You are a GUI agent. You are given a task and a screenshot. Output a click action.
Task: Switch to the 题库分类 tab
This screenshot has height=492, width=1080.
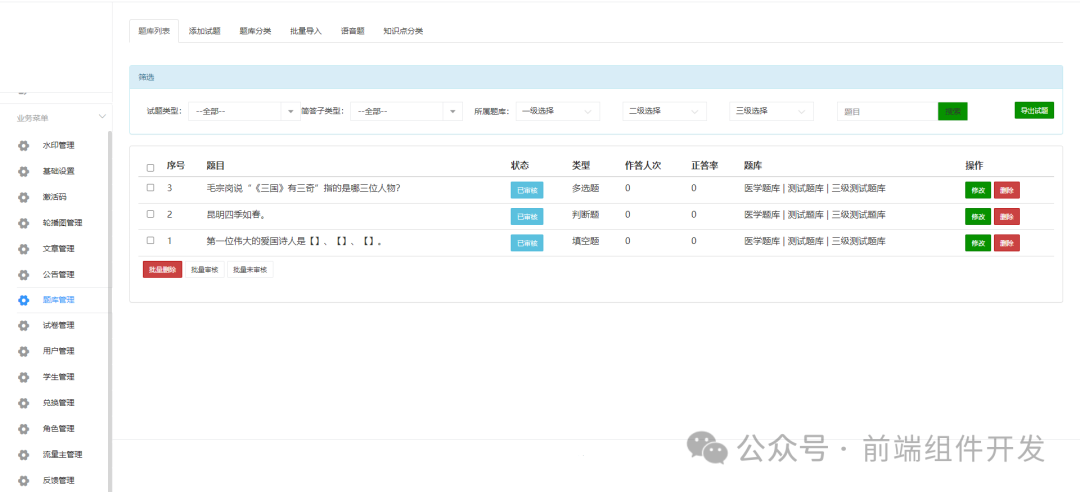click(255, 31)
